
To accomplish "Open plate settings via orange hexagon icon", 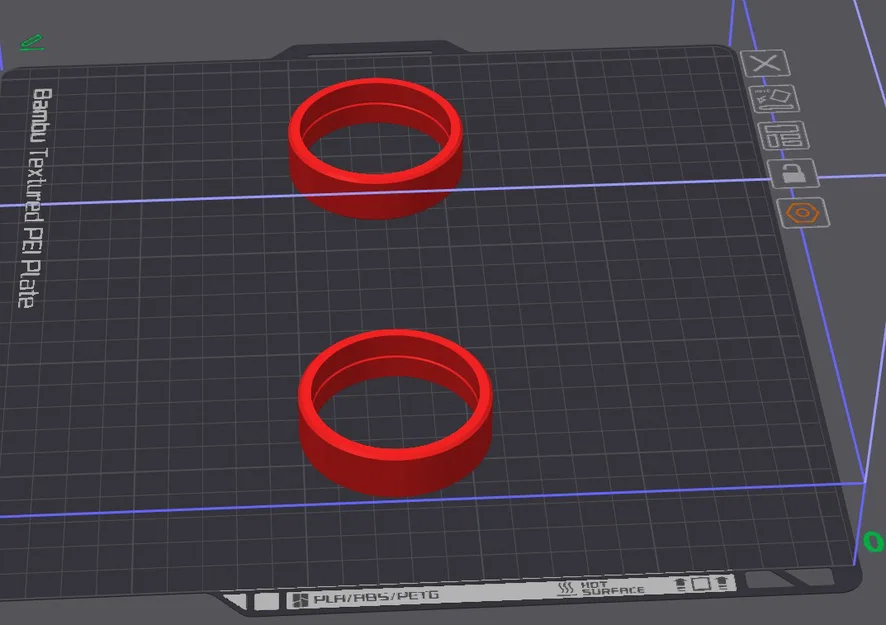I will pyautogui.click(x=803, y=213).
